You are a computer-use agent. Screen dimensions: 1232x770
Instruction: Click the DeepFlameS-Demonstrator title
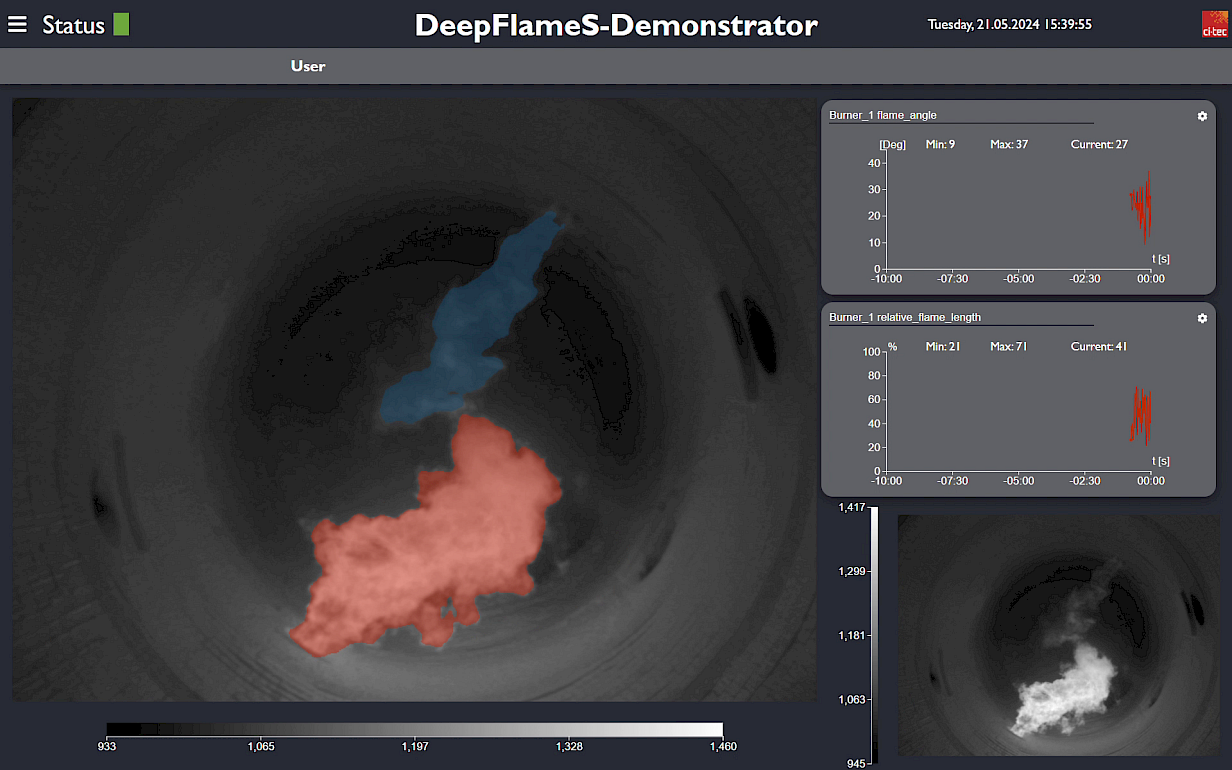tap(616, 25)
